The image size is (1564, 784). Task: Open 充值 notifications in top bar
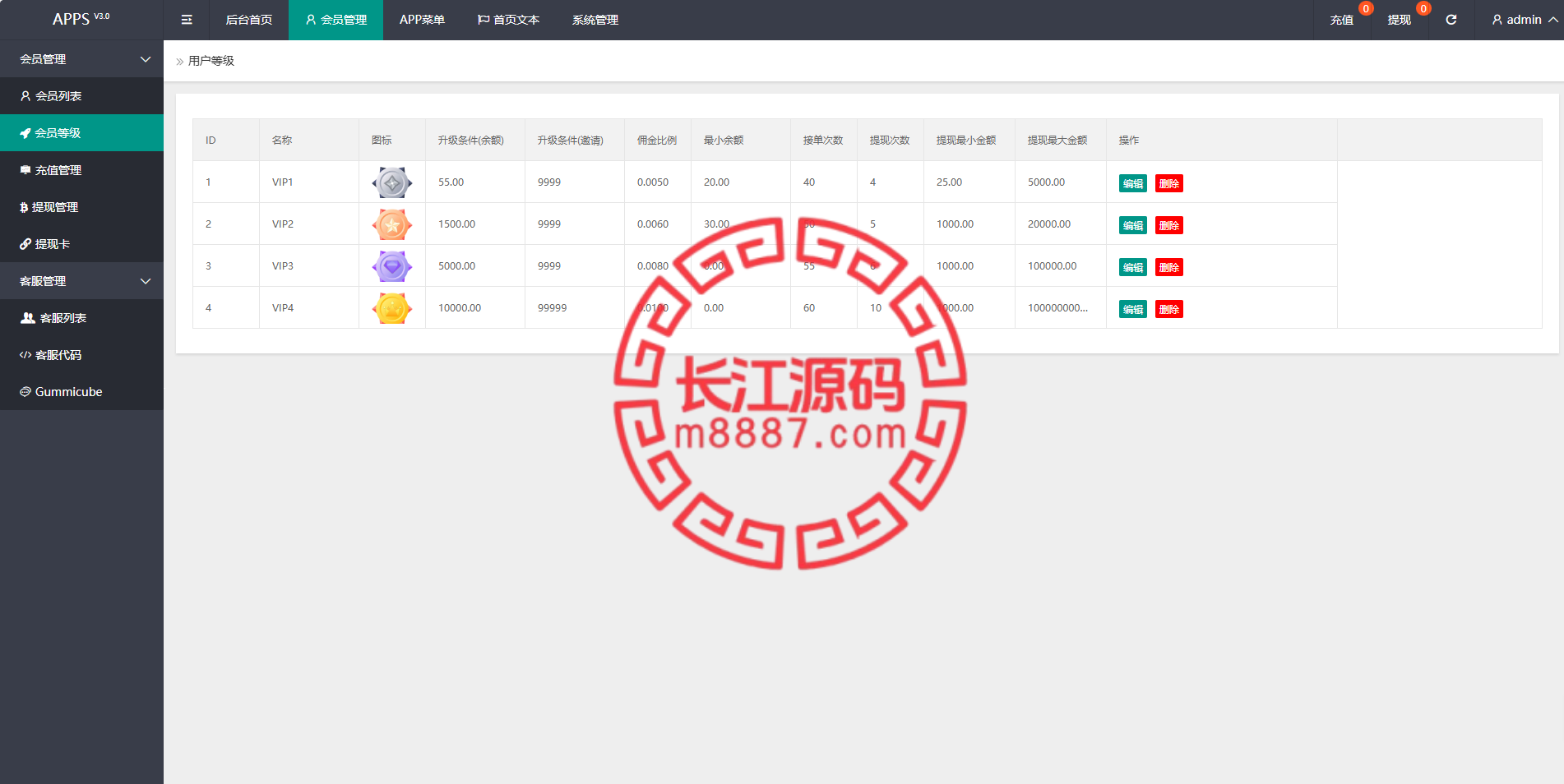1342,20
